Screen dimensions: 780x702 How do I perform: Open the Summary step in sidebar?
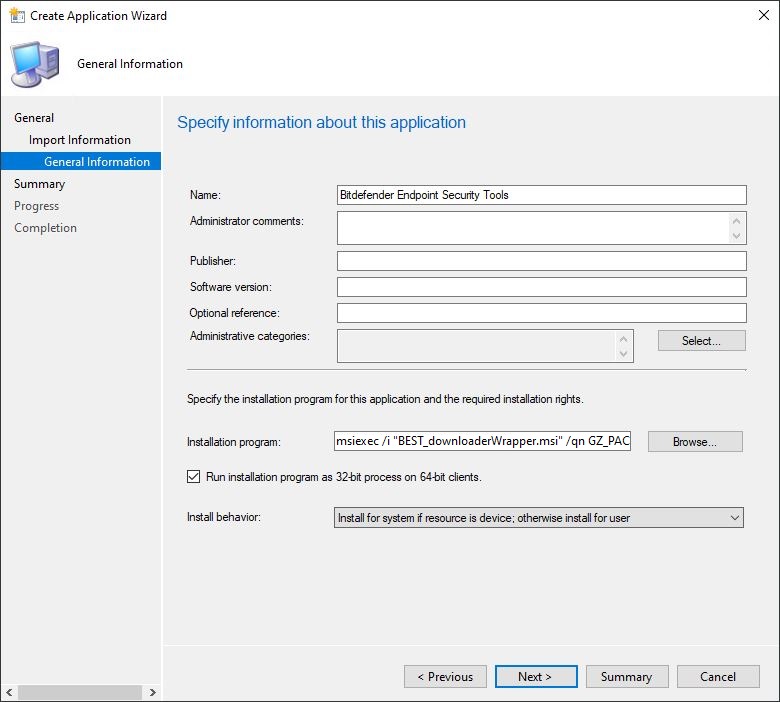pyautogui.click(x=39, y=184)
